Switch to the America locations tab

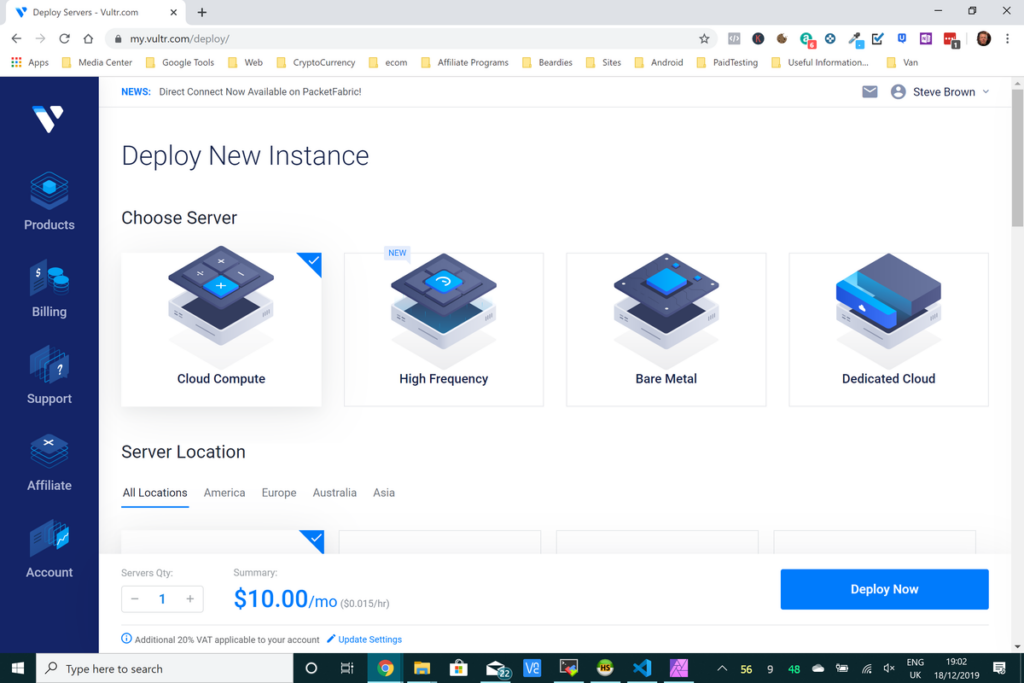tap(225, 493)
